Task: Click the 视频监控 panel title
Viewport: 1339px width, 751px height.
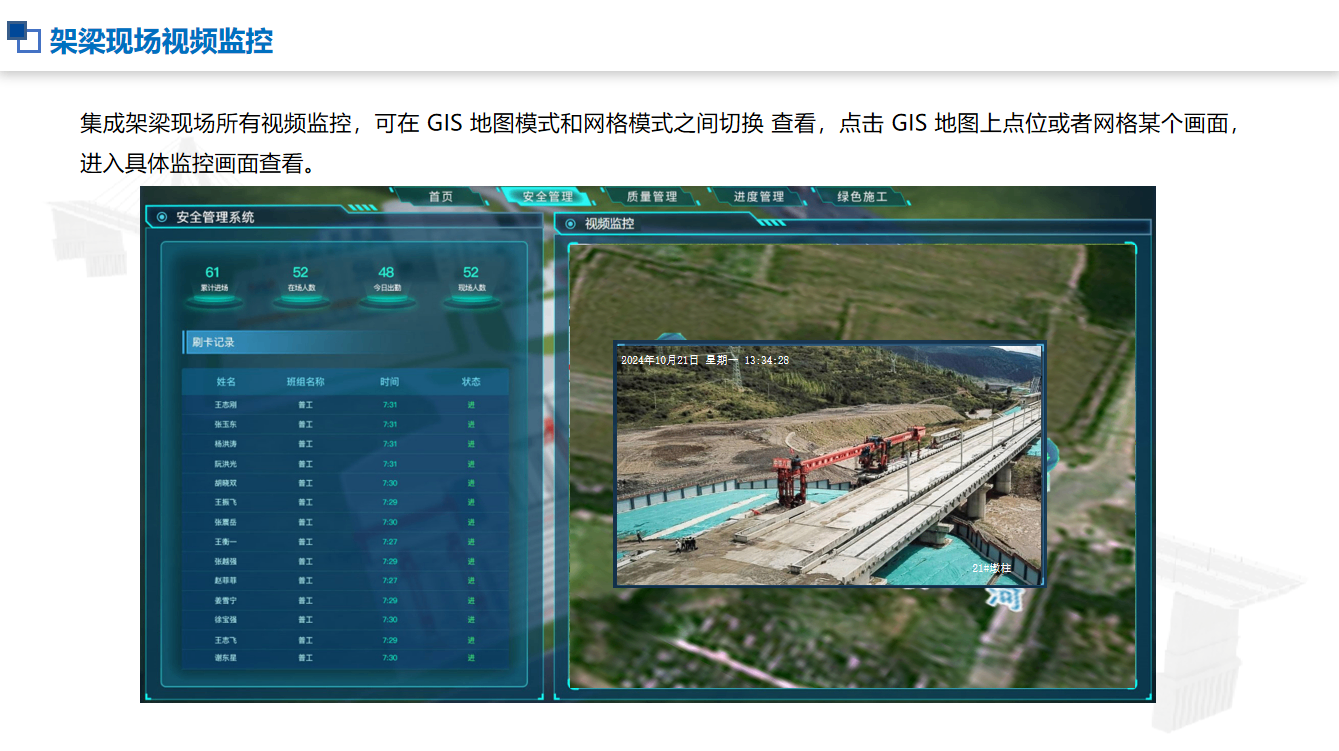Action: 610,224
